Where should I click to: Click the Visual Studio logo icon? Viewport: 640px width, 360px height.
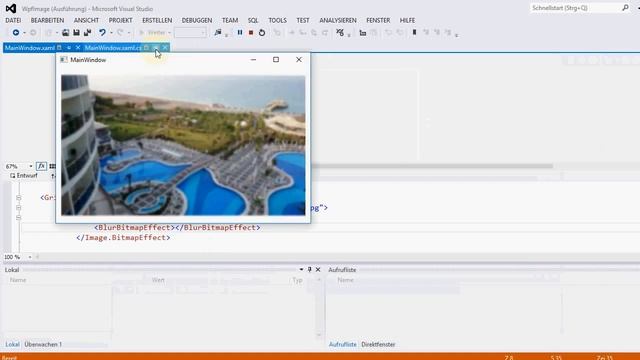click(x=11, y=8)
